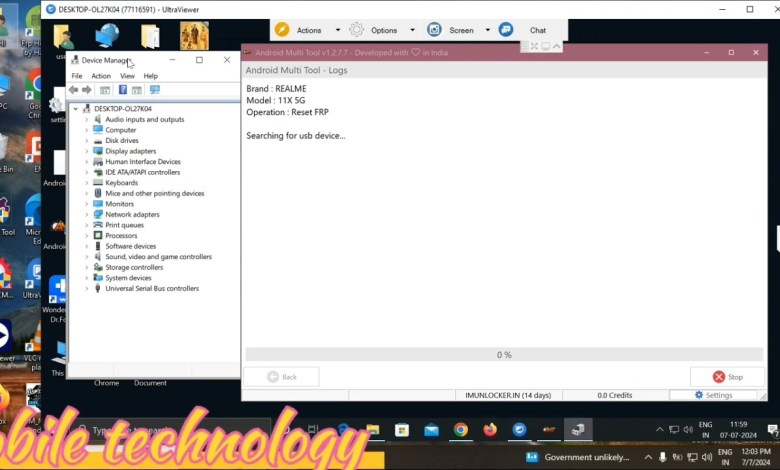
Task: Open the Chat icon in UltraViewer toolbar
Action: [506, 30]
